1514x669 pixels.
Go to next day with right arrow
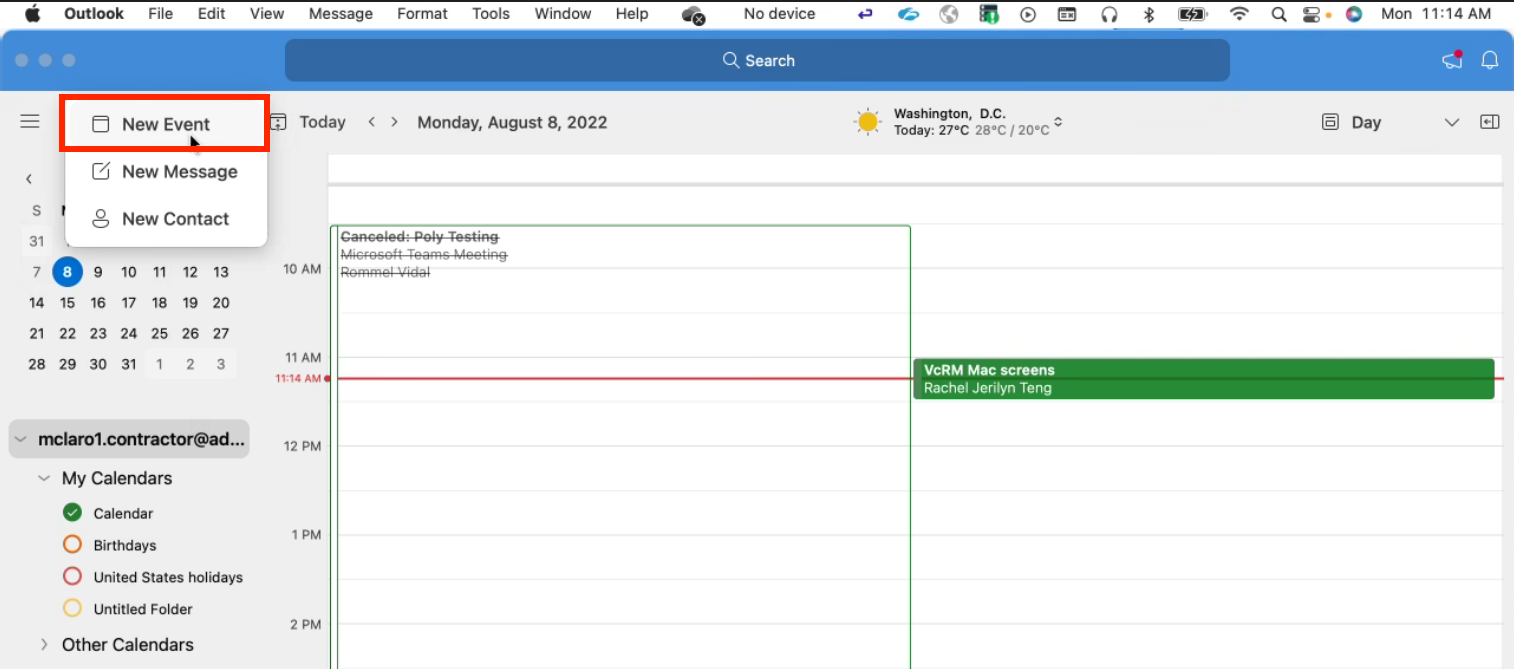click(395, 122)
